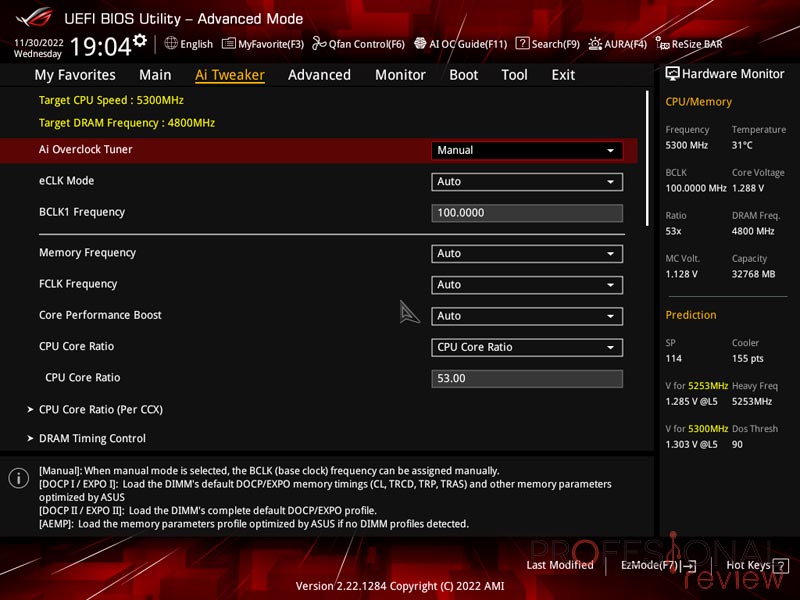Open CPU Core Ratio mode dropdown
Screen dimensions: 800x600
[527, 347]
